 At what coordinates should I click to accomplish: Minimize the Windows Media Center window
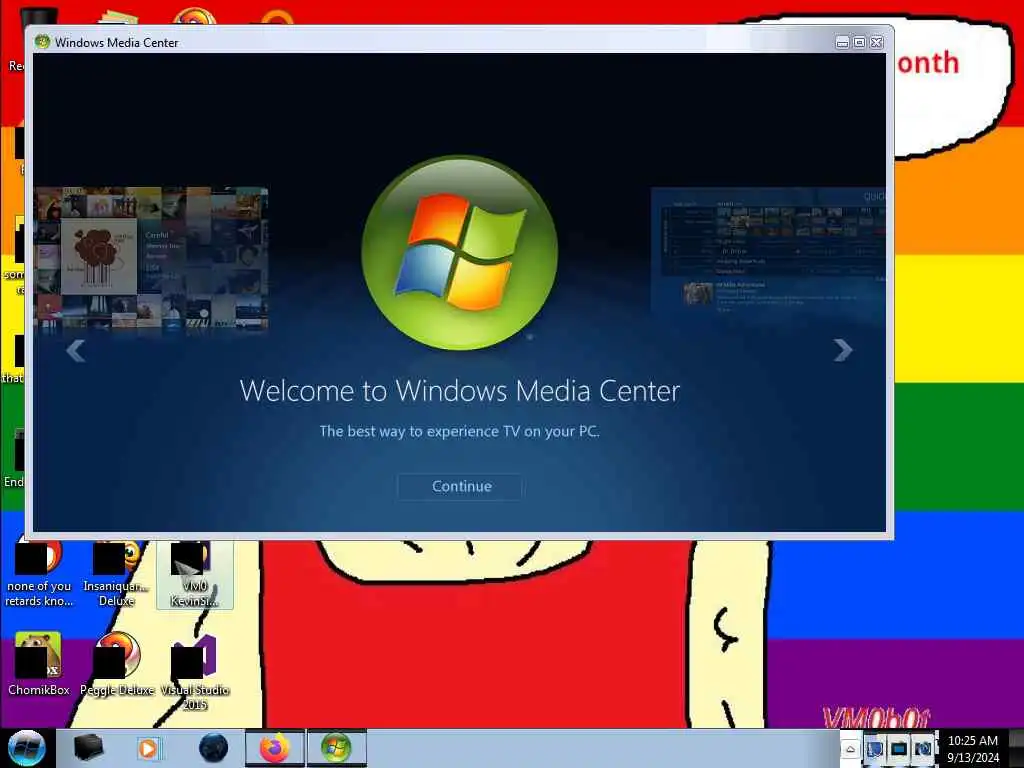[x=842, y=43]
